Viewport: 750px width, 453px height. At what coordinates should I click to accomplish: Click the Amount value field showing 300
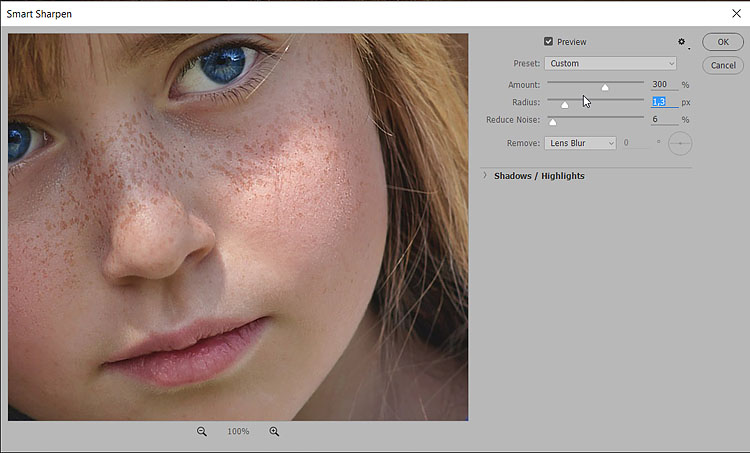point(663,85)
